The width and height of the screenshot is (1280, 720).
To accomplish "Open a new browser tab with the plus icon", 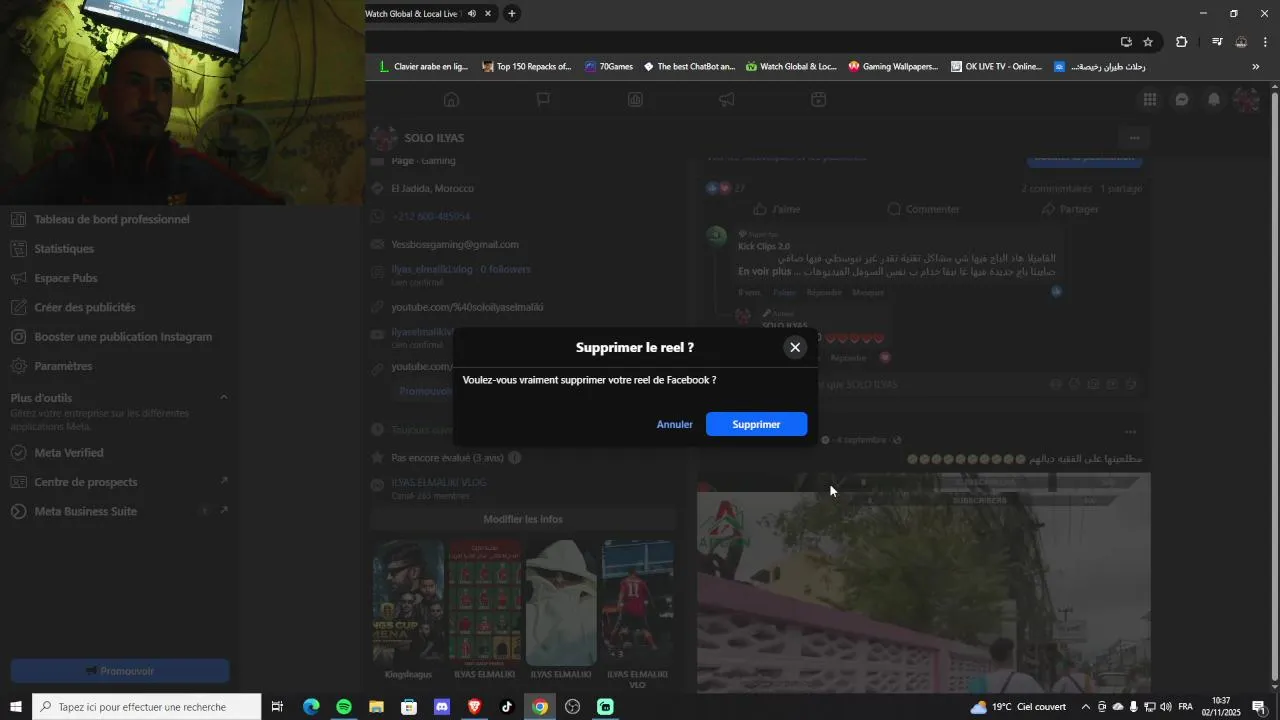I will (512, 13).
